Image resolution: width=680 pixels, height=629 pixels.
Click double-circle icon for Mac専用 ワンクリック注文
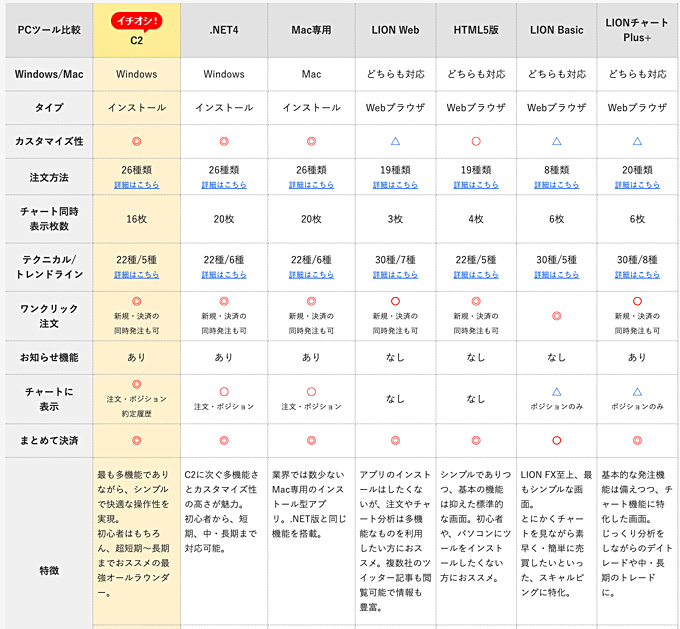click(311, 301)
